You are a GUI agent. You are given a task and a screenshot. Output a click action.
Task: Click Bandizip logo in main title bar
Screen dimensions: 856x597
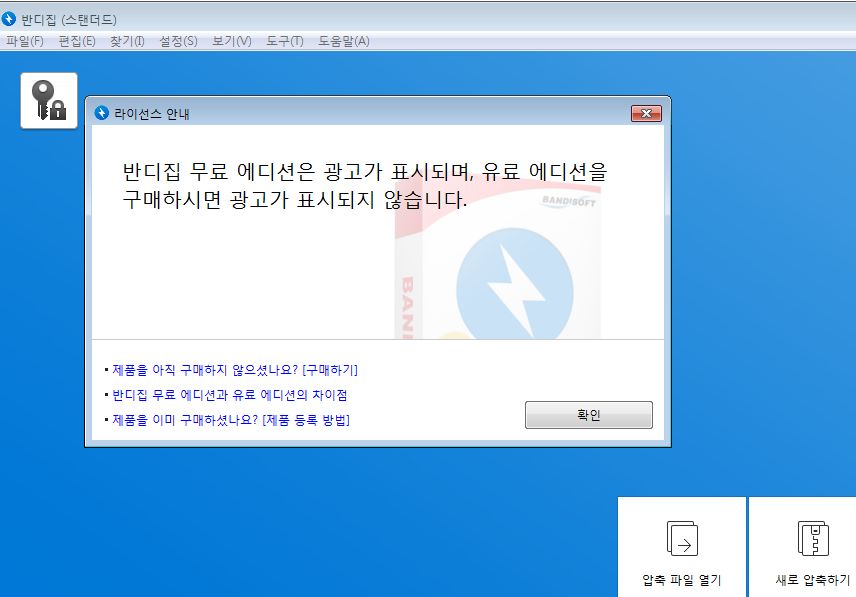pos(9,19)
